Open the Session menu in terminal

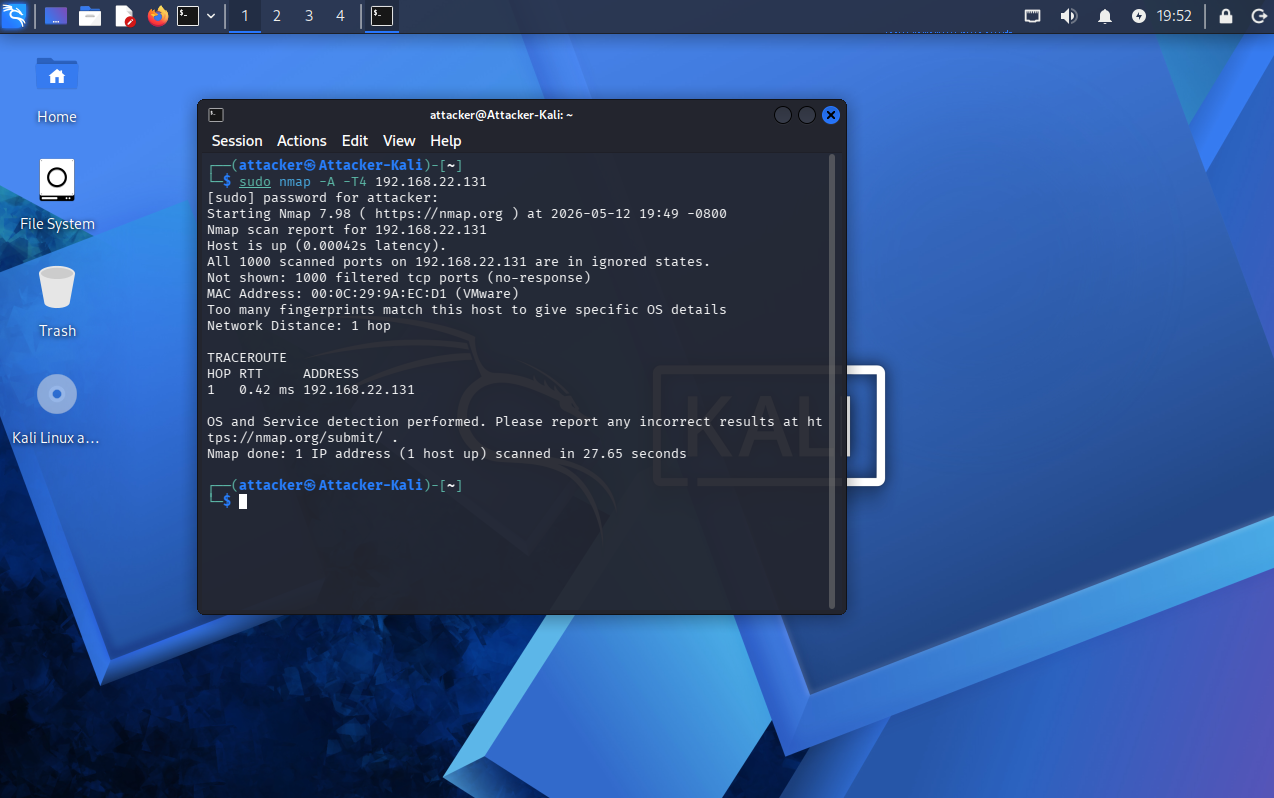(237, 141)
